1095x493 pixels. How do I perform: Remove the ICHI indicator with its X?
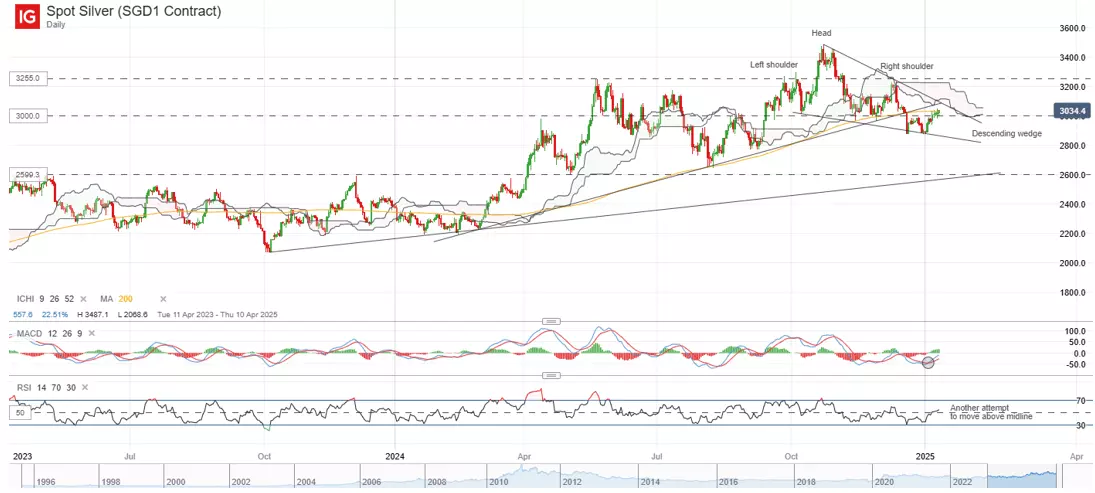tap(83, 299)
